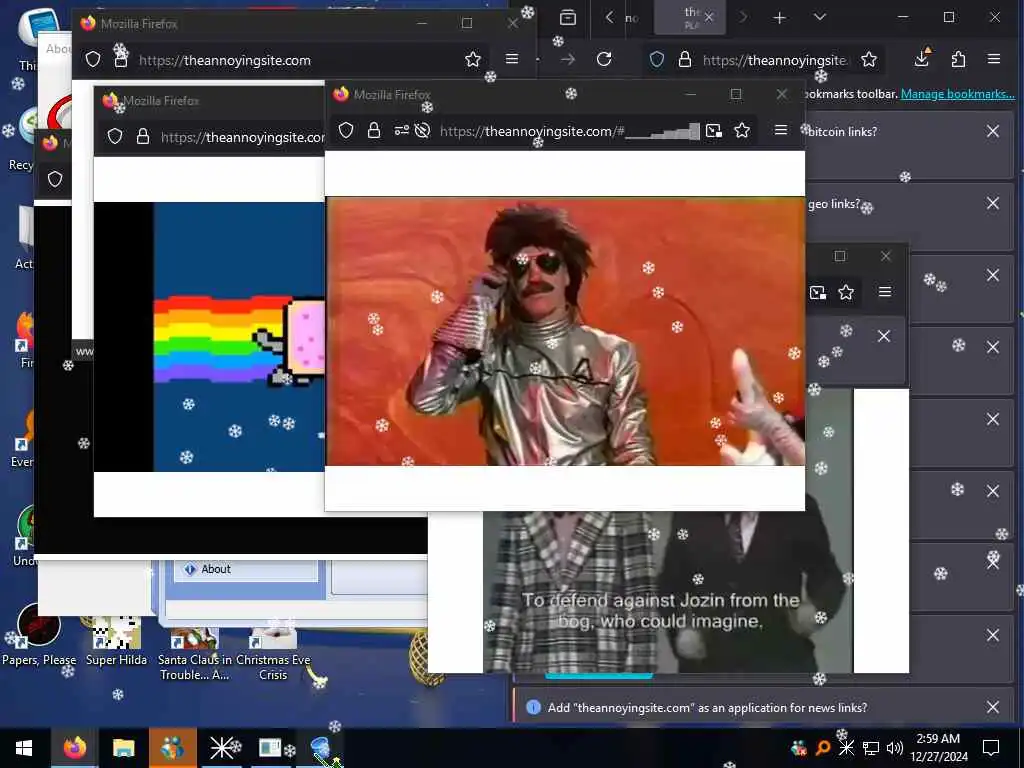Viewport: 1024px width, 768px height.
Task: Close the active 'the' tab in the main window
Action: pyautogui.click(x=709, y=18)
